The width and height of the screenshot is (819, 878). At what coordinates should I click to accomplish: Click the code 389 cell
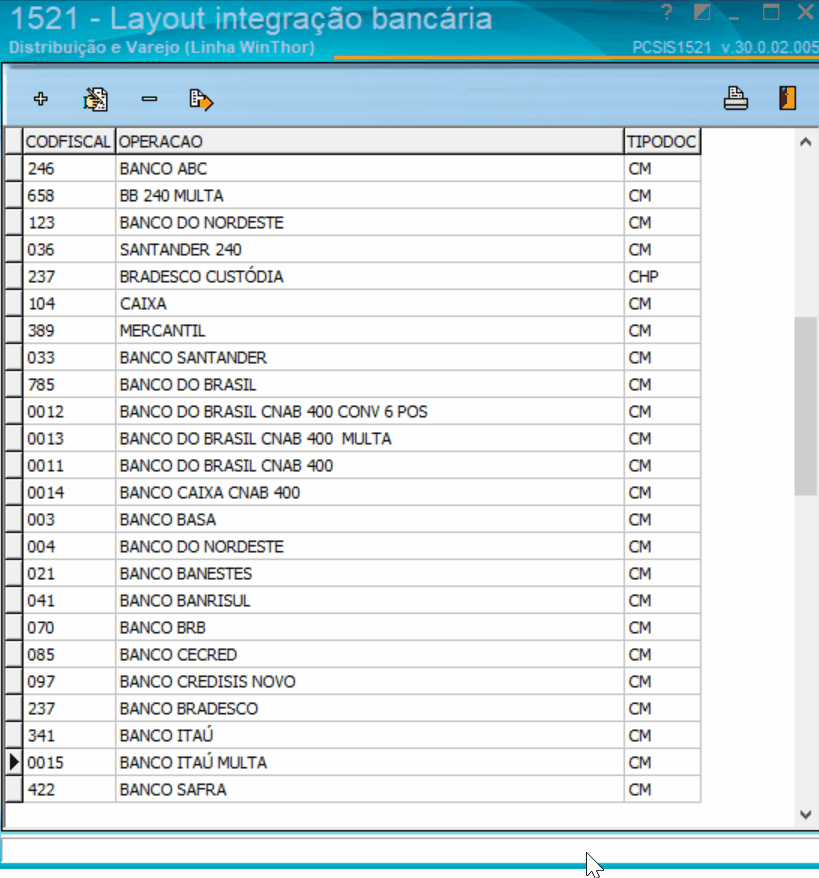pos(69,330)
